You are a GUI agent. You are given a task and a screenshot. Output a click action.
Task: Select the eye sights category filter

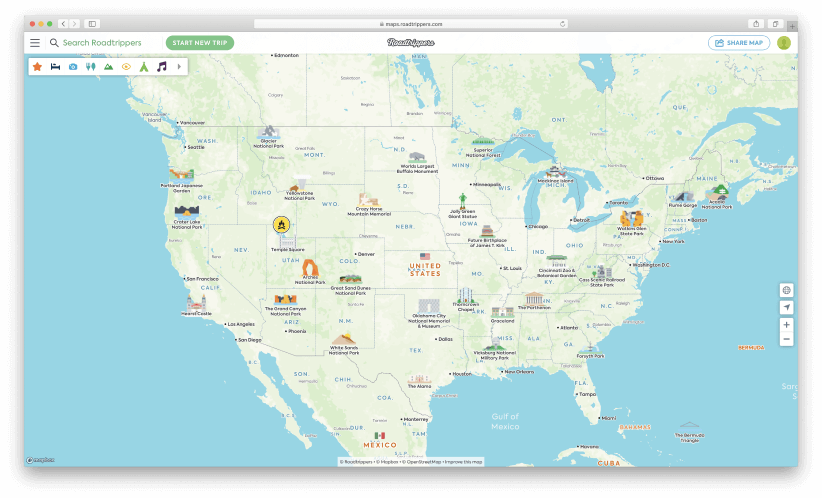click(x=126, y=67)
